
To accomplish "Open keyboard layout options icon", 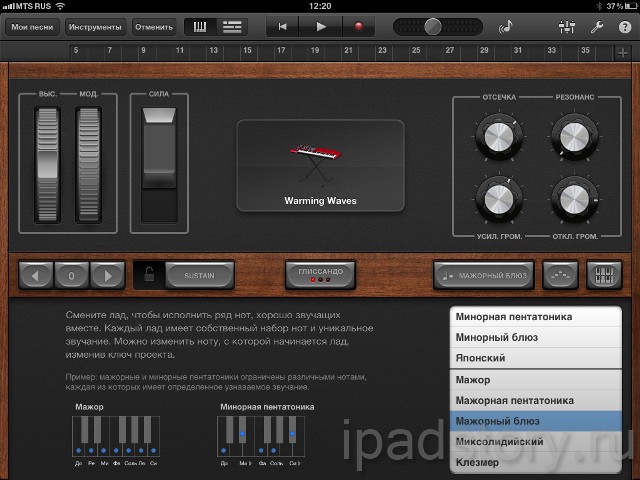I will coord(604,276).
